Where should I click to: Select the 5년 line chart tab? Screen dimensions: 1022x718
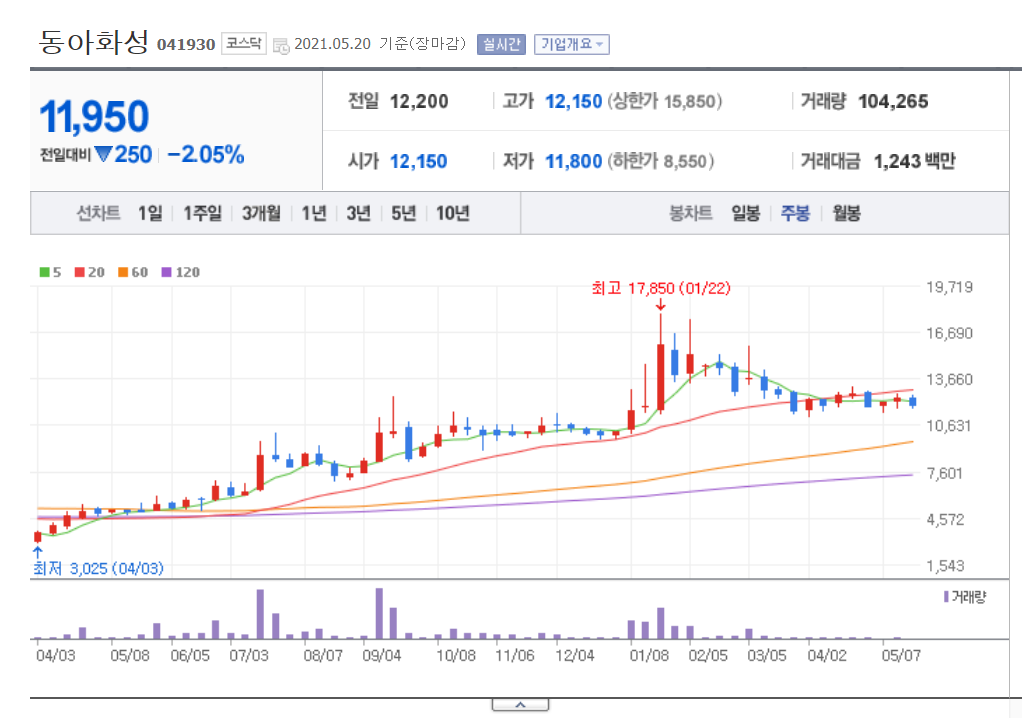click(403, 213)
